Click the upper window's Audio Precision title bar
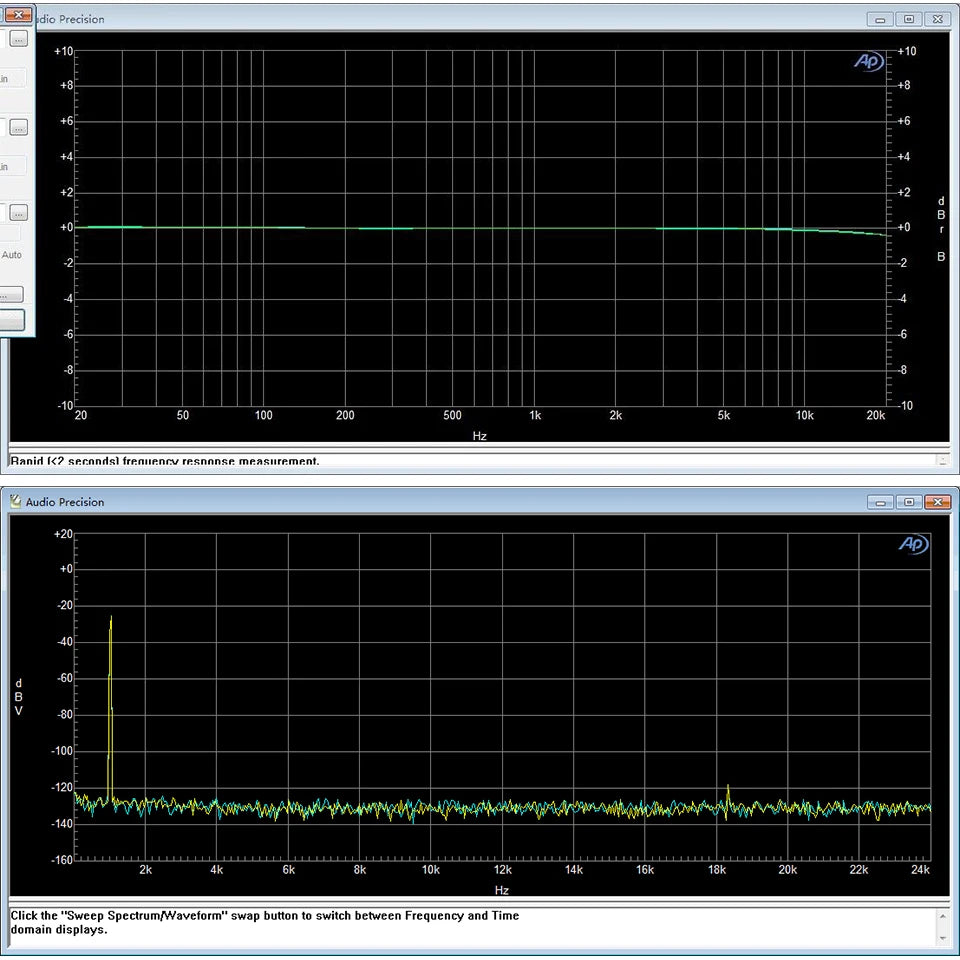 [x=450, y=19]
